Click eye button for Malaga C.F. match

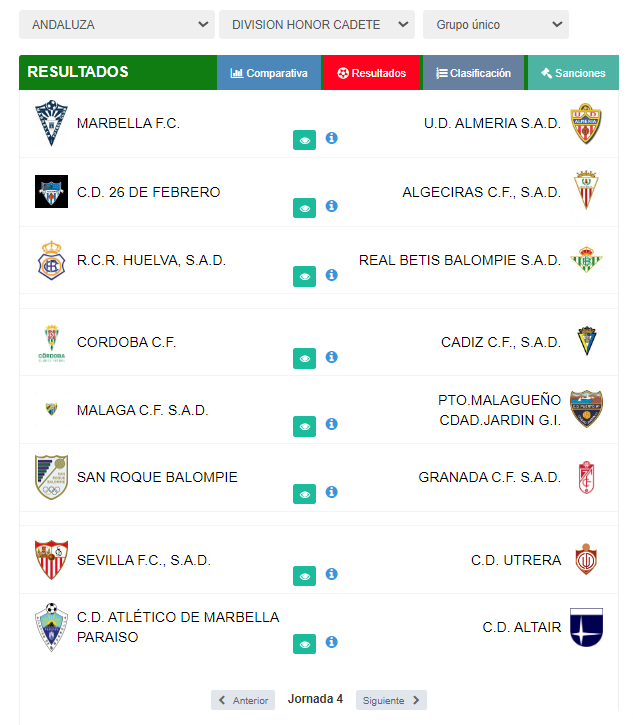(305, 427)
